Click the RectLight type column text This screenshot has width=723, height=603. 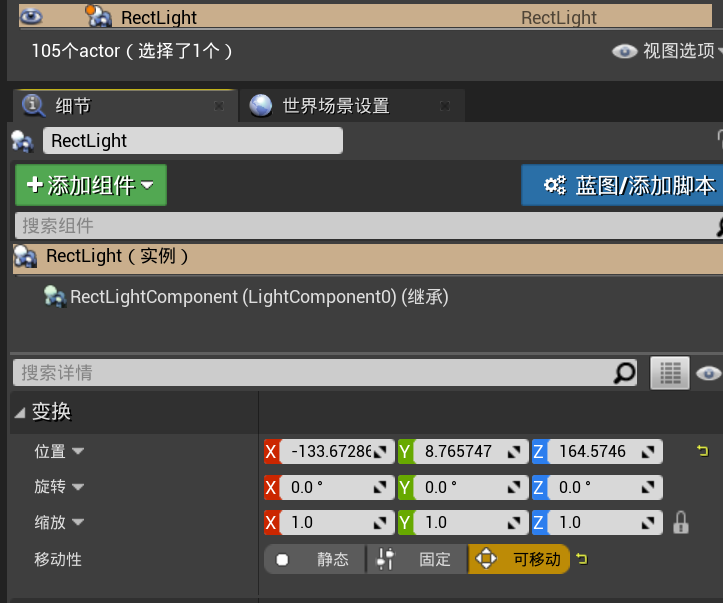558,18
